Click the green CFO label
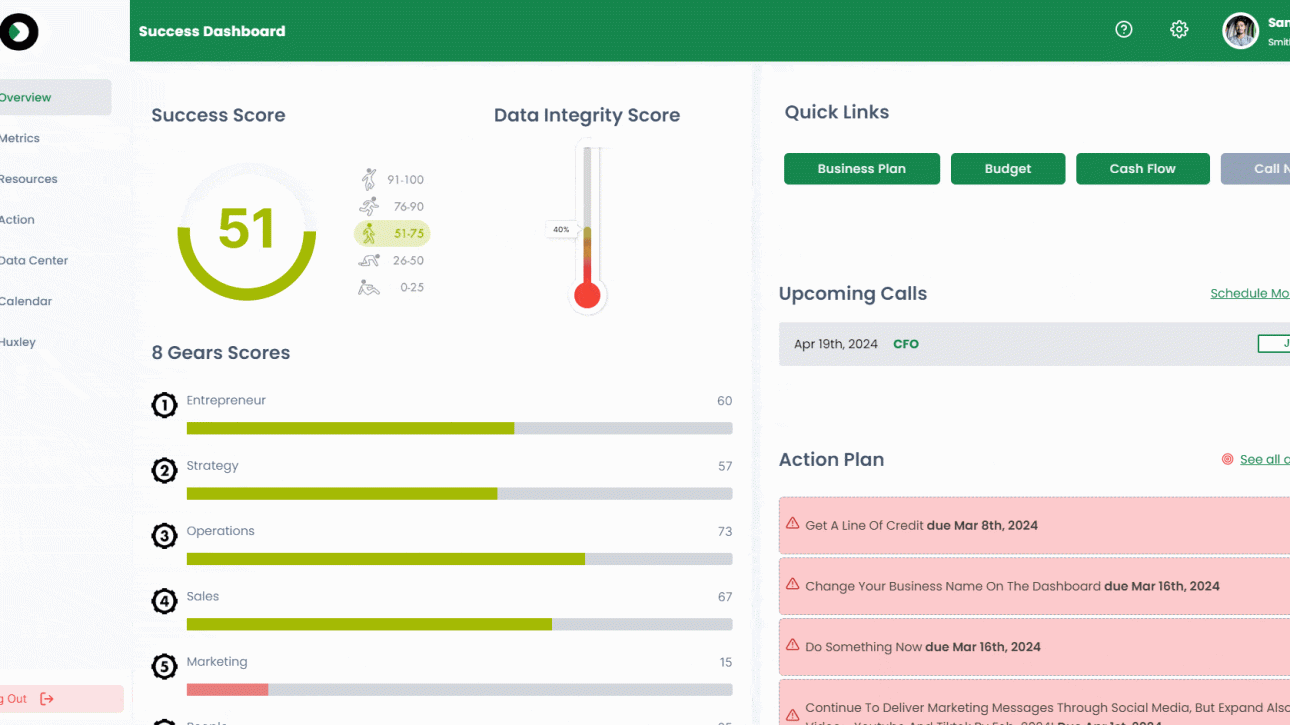Screen dimensions: 1290x725 pyautogui.click(x=906, y=344)
